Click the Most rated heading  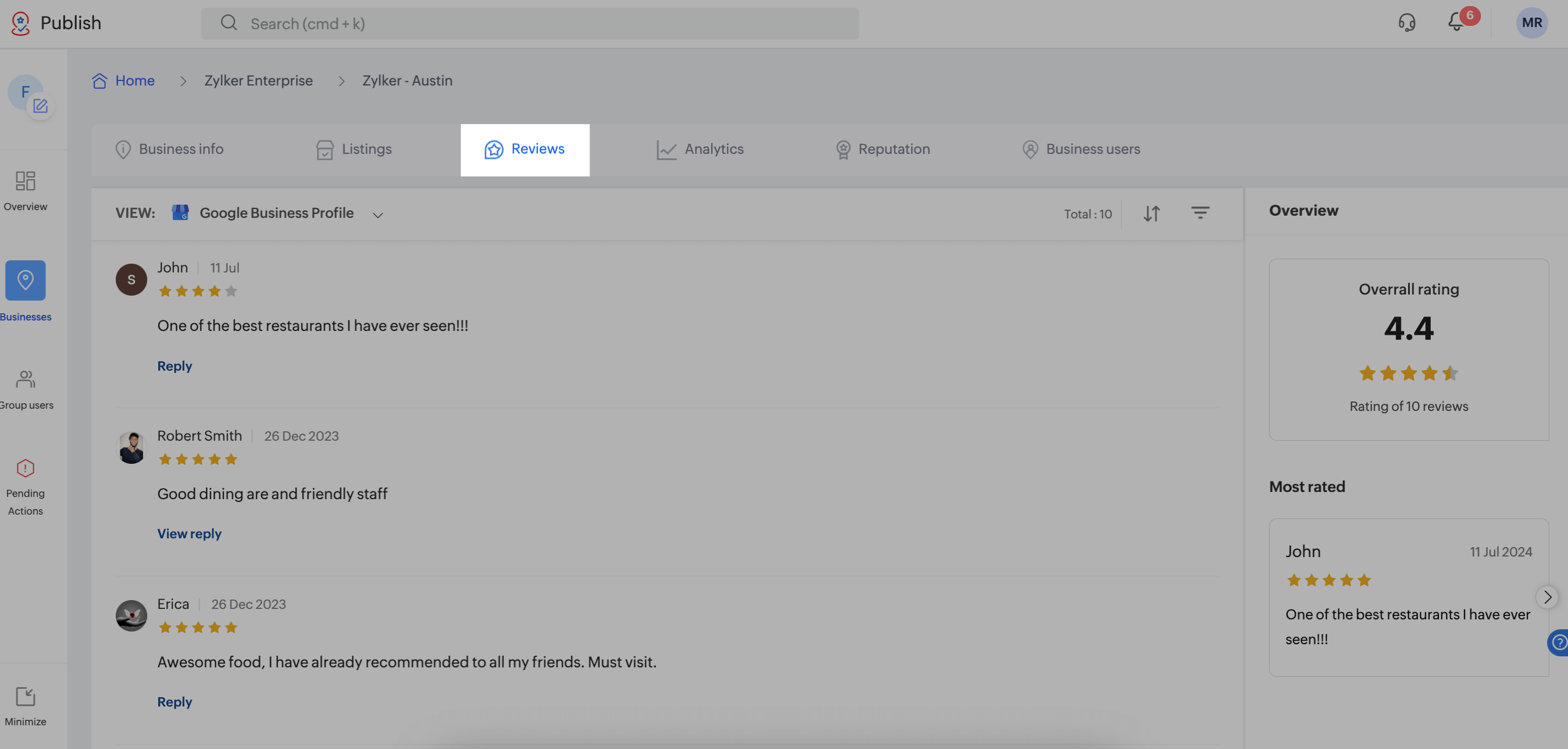pyautogui.click(x=1307, y=486)
